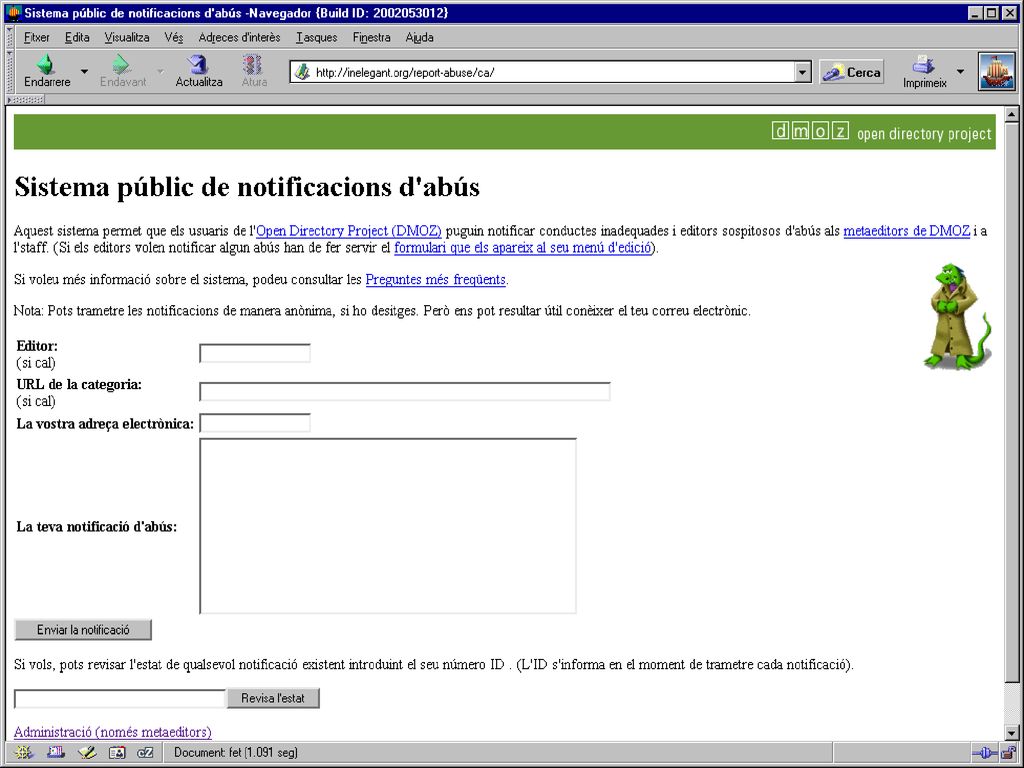The image size is (1024, 768).
Task: Click the Atura stop icon
Action: (x=253, y=64)
